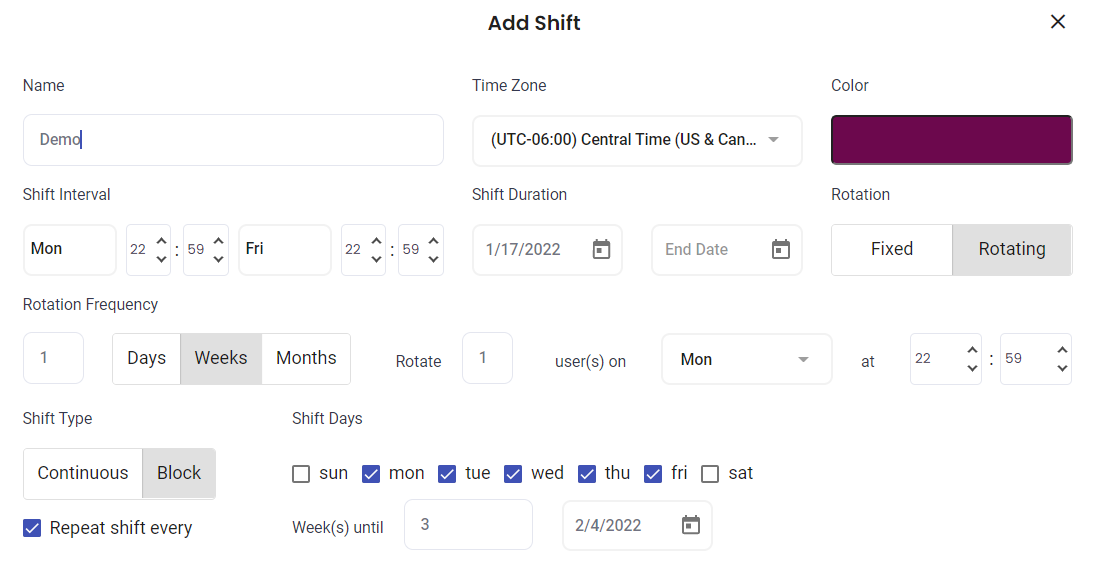Open calendar for shift start date 1/17/2022
The image size is (1096, 570).
tap(601, 249)
